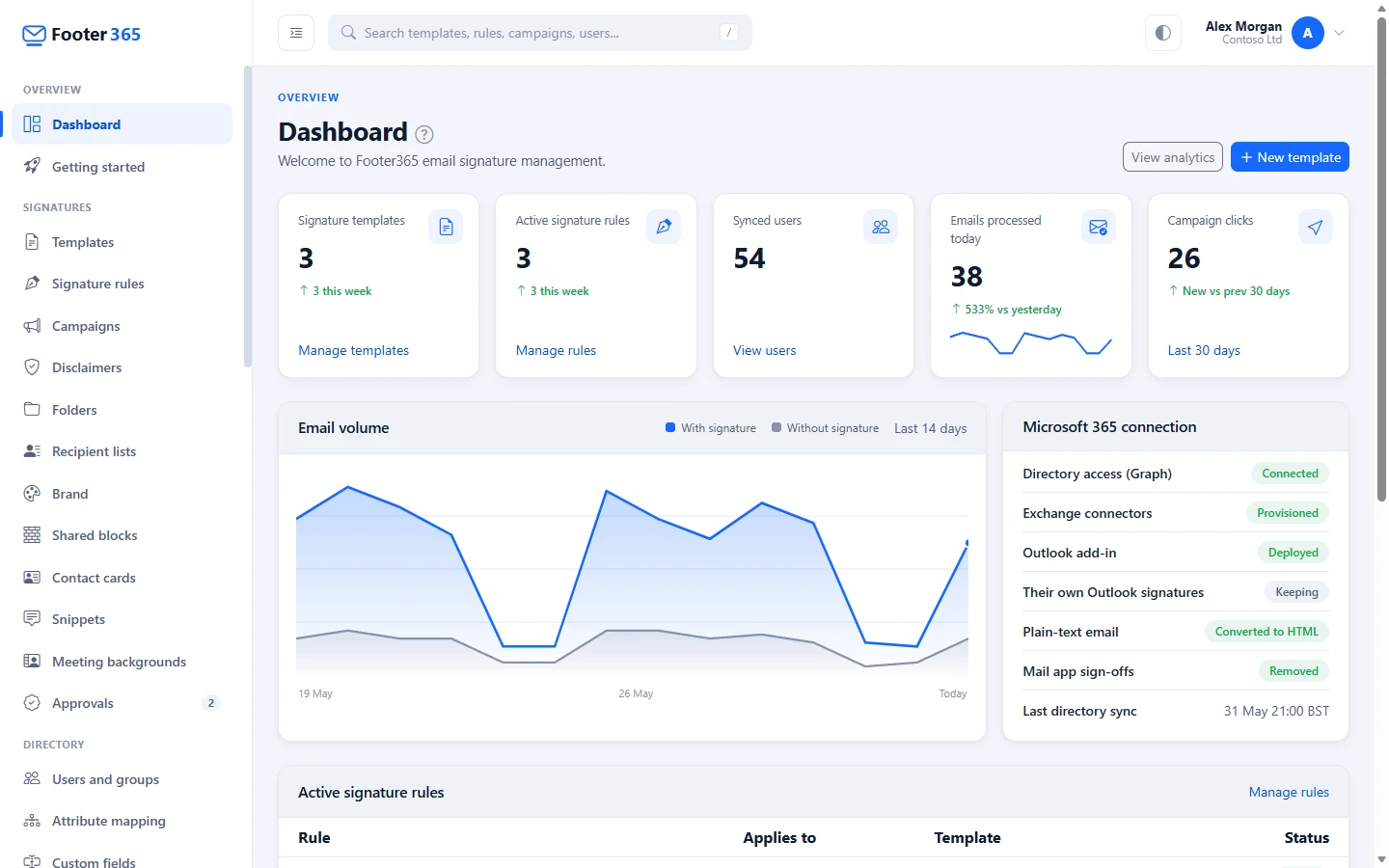Open Dashboard in the sidebar

coord(123,124)
